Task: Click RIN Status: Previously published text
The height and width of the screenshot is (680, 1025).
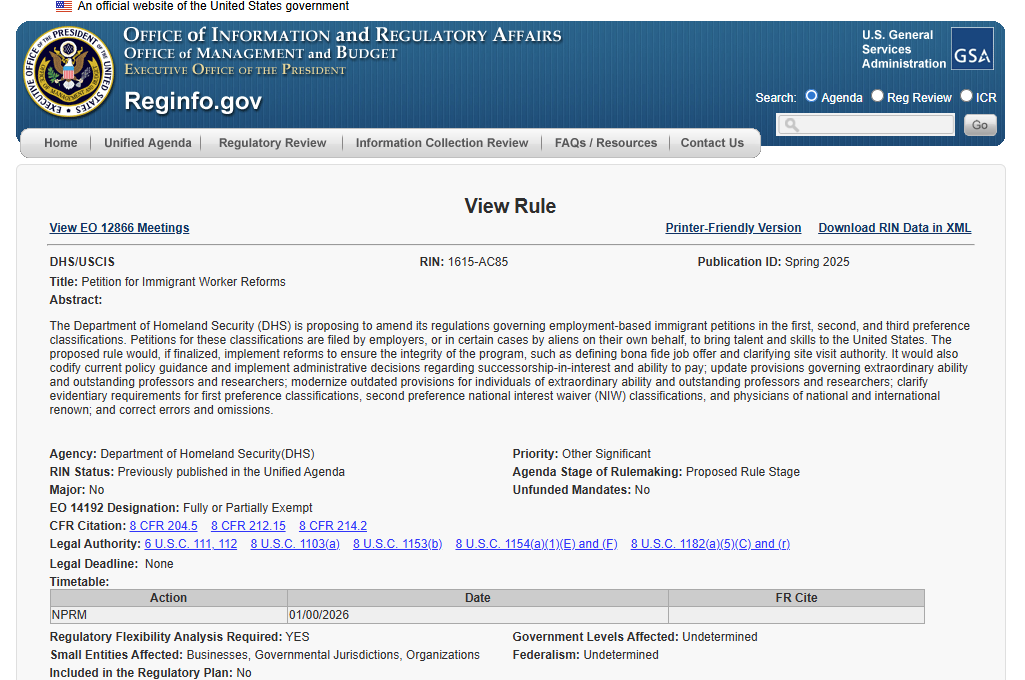Action: pyautogui.click(x=197, y=472)
